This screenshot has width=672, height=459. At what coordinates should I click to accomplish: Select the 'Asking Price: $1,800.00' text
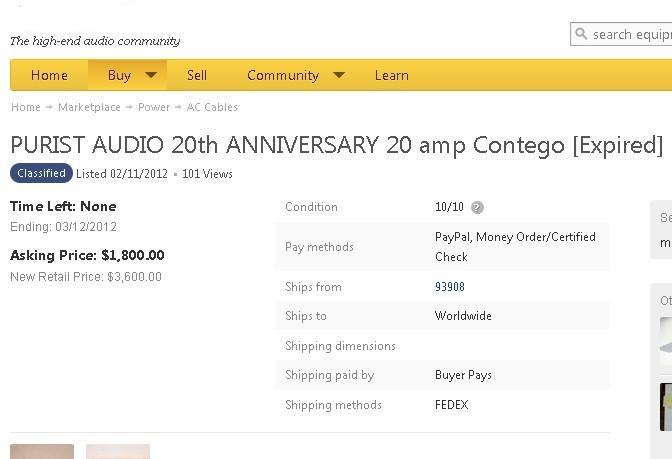(x=87, y=255)
